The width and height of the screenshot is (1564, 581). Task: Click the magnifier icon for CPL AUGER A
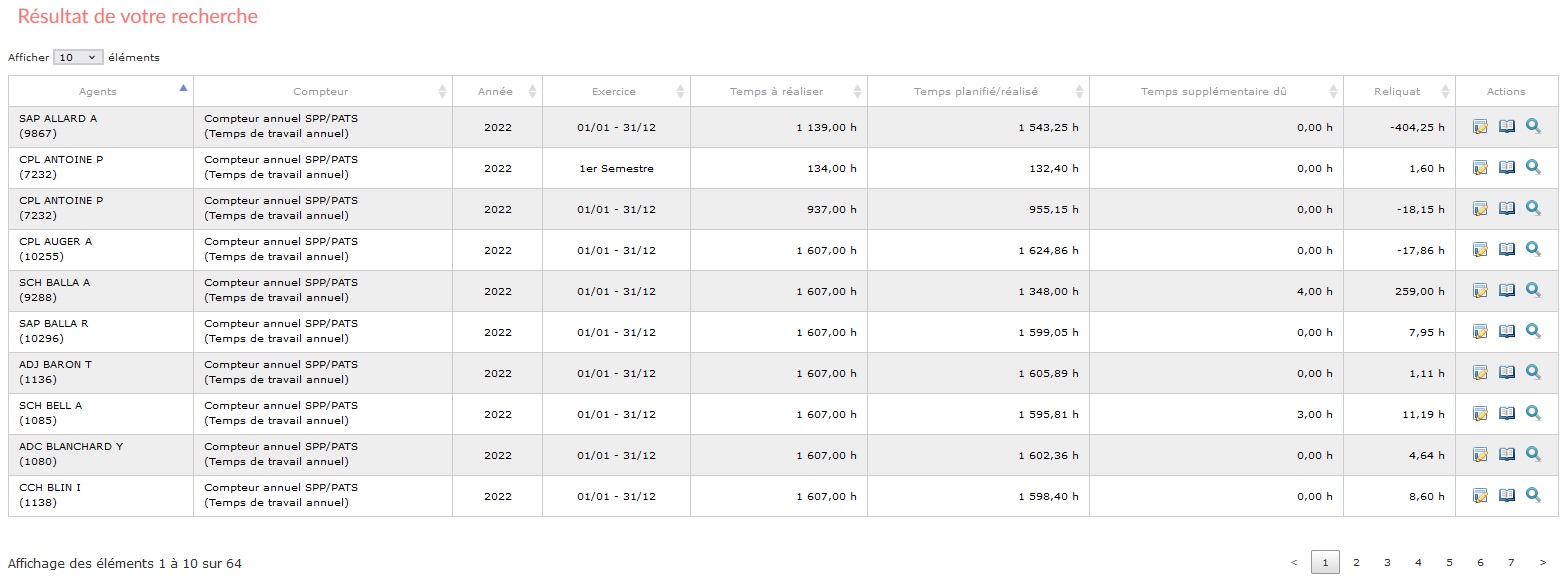[x=1533, y=249]
